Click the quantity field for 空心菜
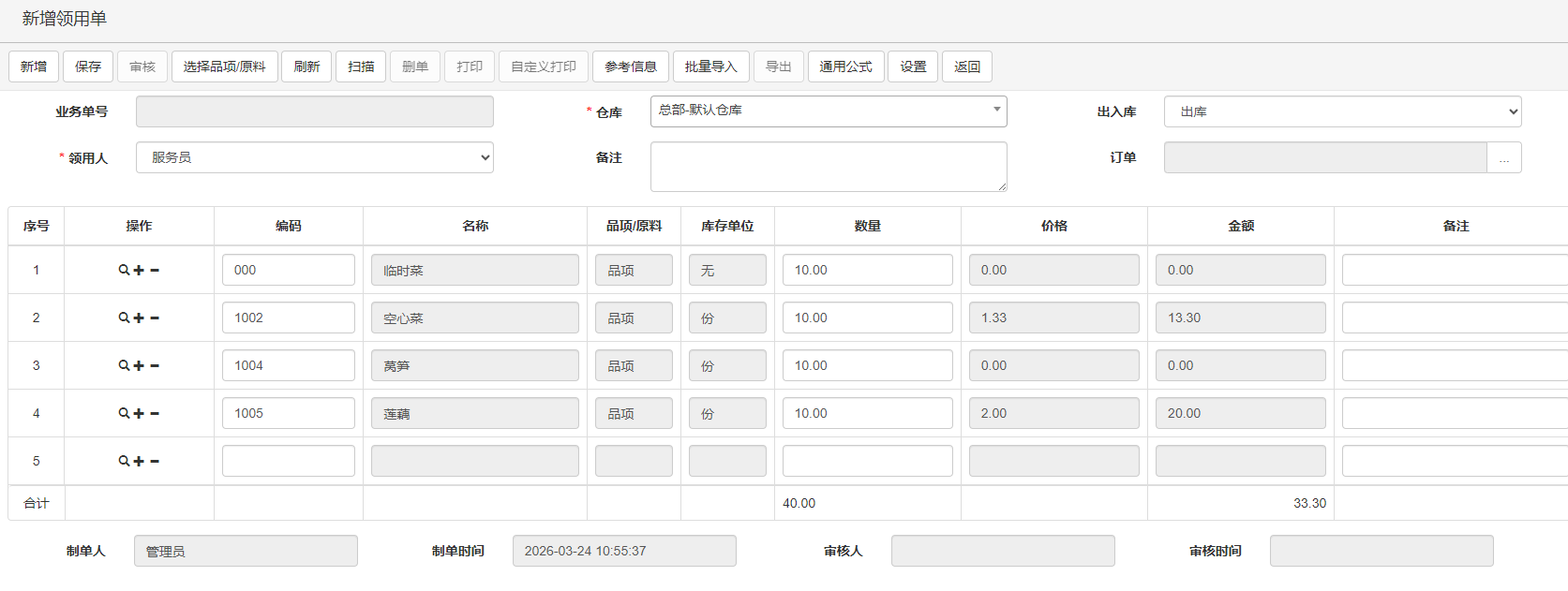This screenshot has width=1568, height=591. [x=866, y=318]
